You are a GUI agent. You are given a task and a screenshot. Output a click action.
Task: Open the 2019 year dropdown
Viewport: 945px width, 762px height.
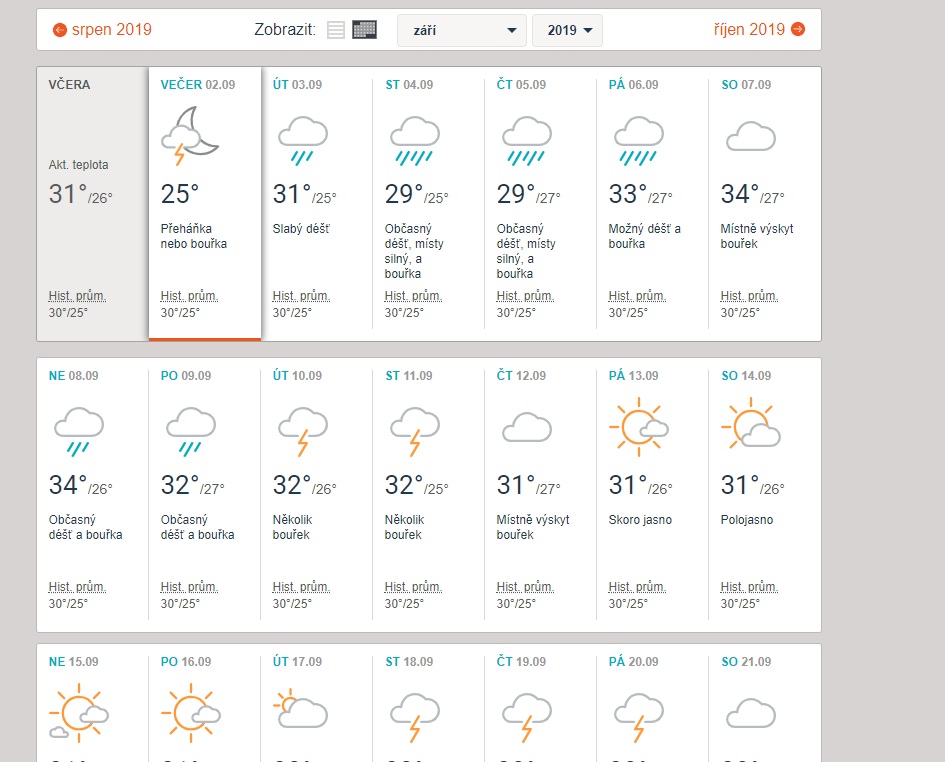(567, 30)
